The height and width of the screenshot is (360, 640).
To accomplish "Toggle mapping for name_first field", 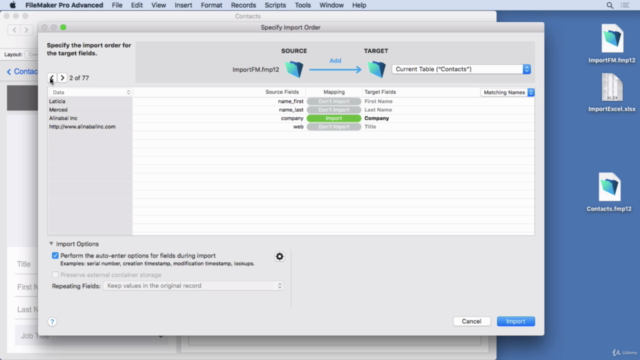I will 334,101.
